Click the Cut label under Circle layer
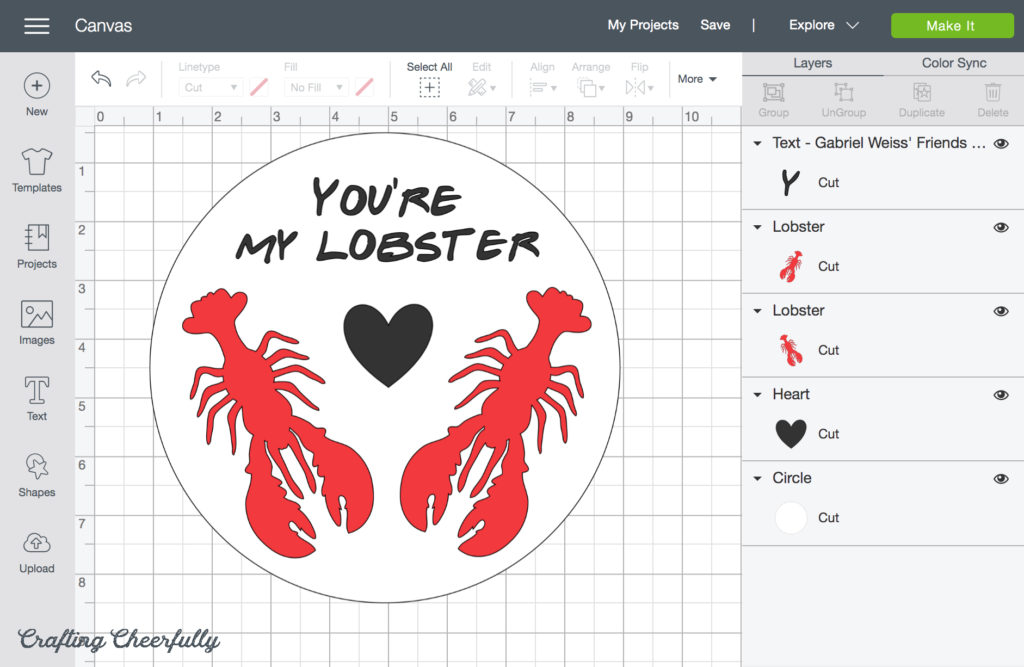1024x667 pixels. click(x=828, y=517)
